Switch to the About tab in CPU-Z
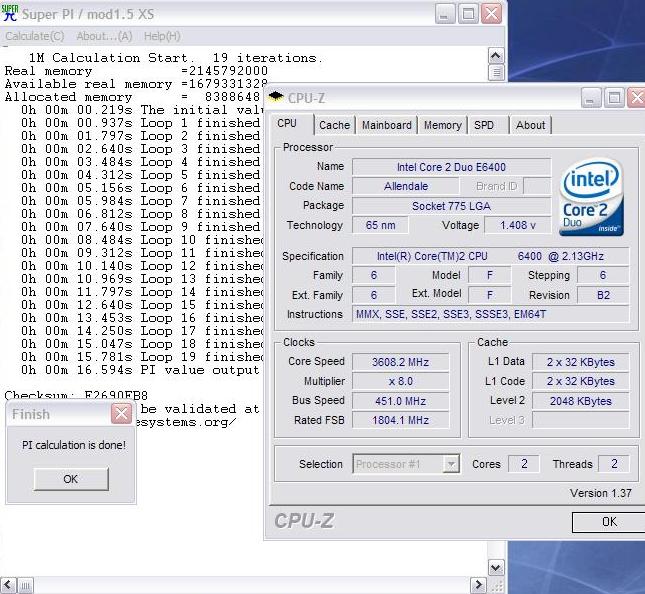 (x=531, y=125)
